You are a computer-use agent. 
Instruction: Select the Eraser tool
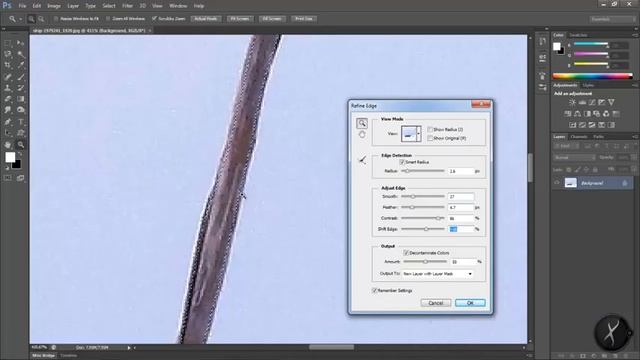(8, 99)
